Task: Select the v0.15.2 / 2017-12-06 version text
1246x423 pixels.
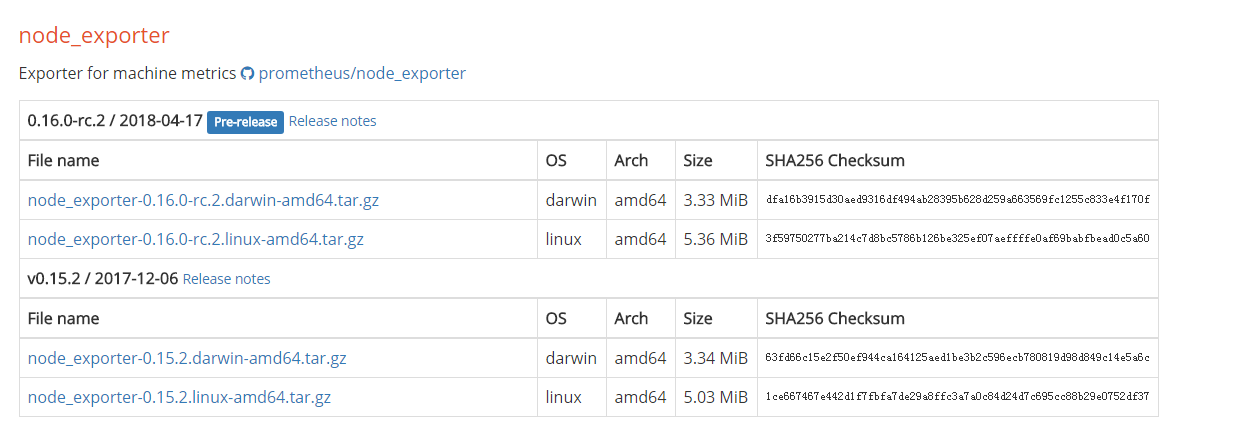Action: [x=103, y=279]
